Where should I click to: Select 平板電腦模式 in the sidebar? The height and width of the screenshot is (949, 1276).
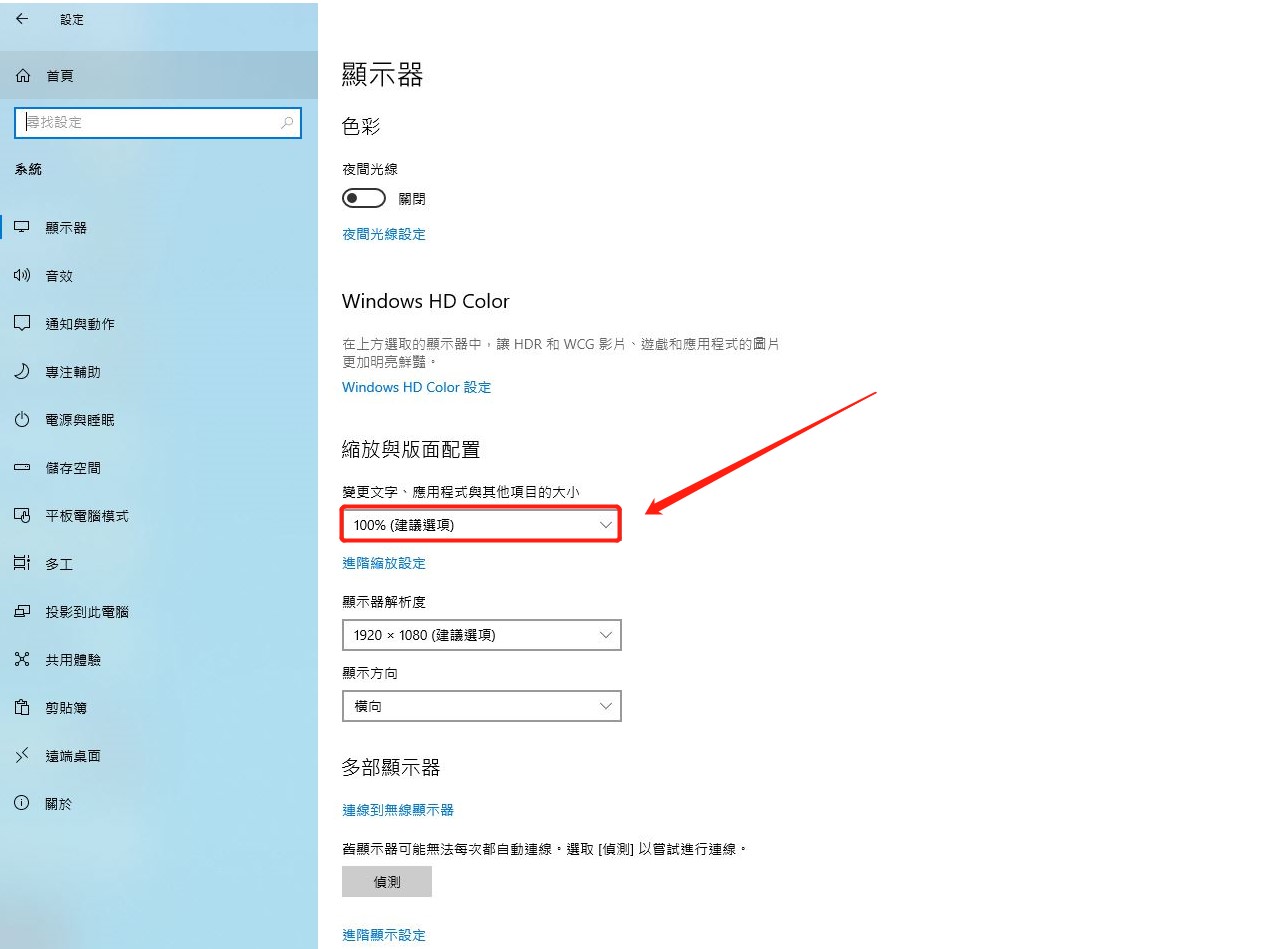159,516
